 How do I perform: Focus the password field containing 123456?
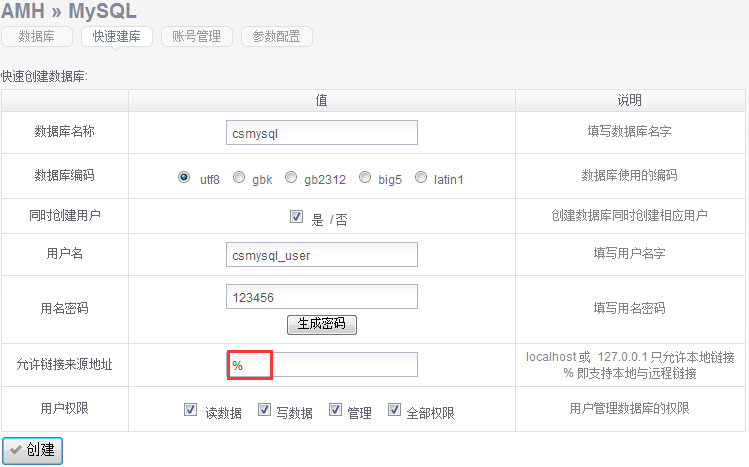[321, 297]
